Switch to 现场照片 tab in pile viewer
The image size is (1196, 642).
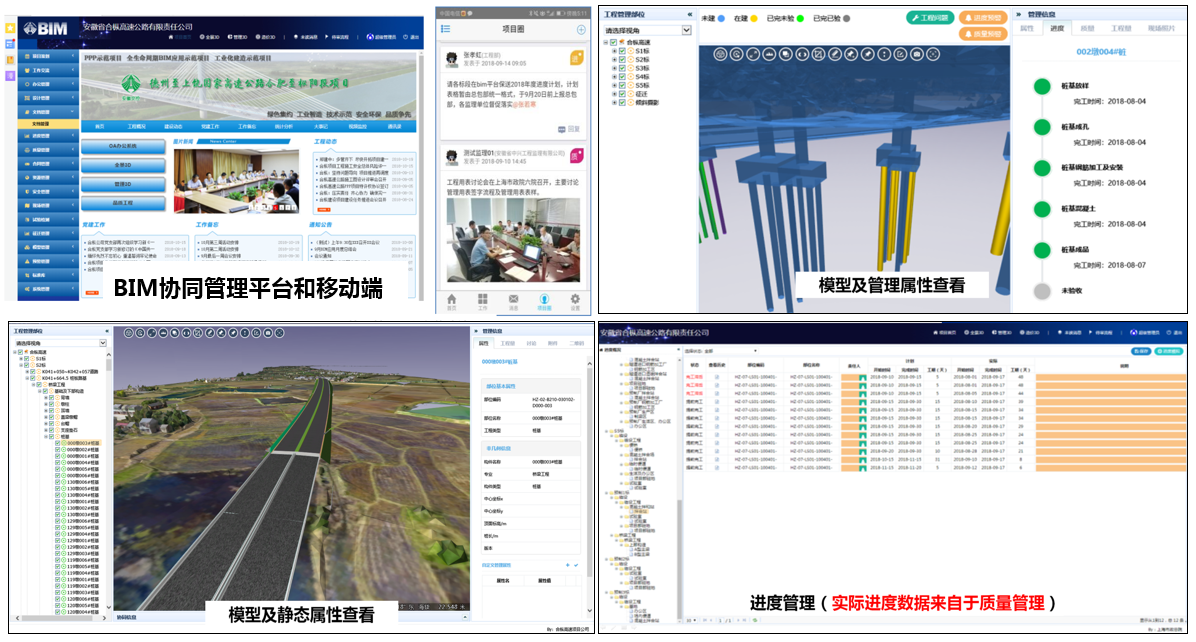click(x=1162, y=28)
